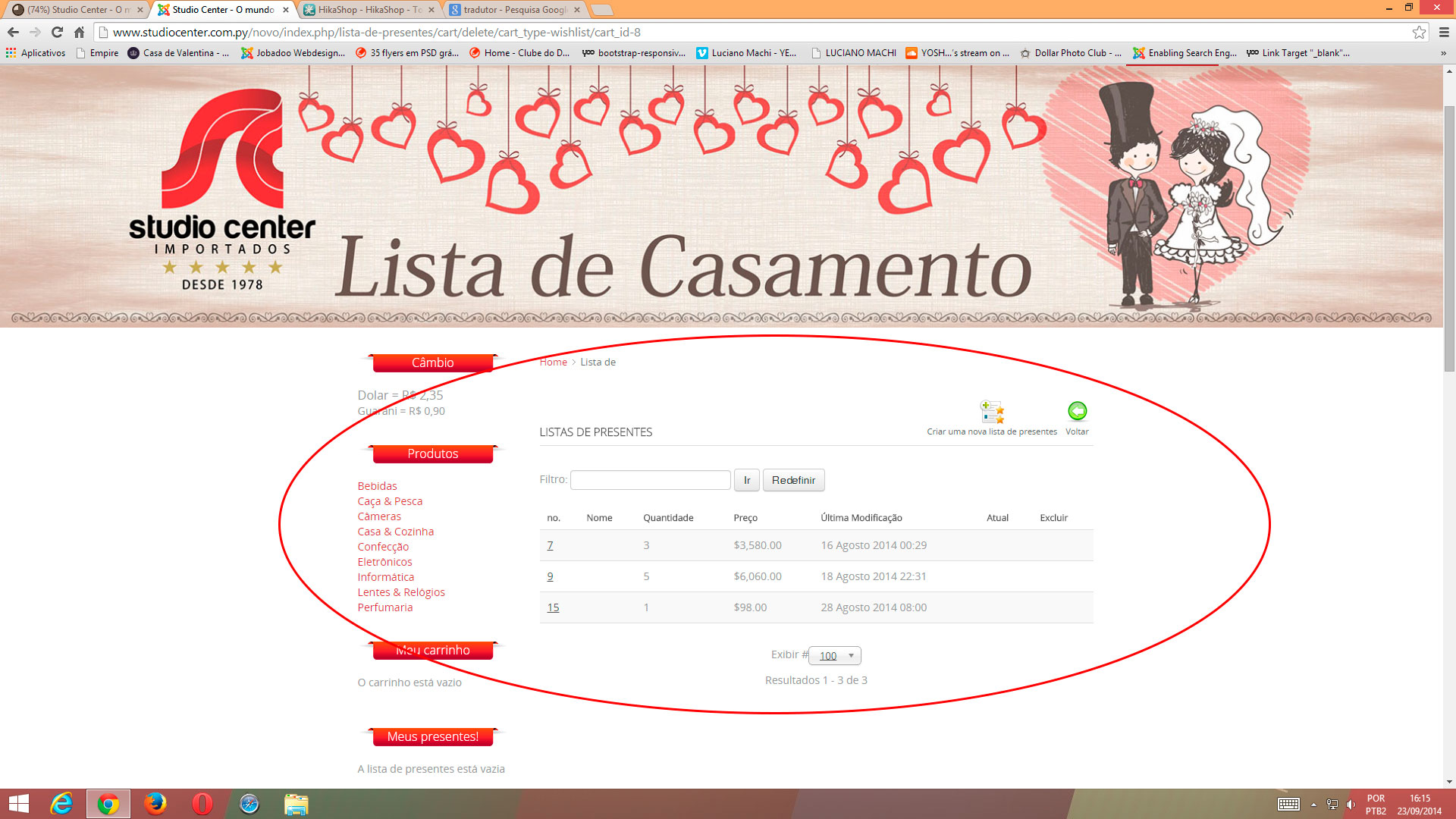Open the Caça & Pesca category
This screenshot has height=819, width=1456.
click(390, 501)
